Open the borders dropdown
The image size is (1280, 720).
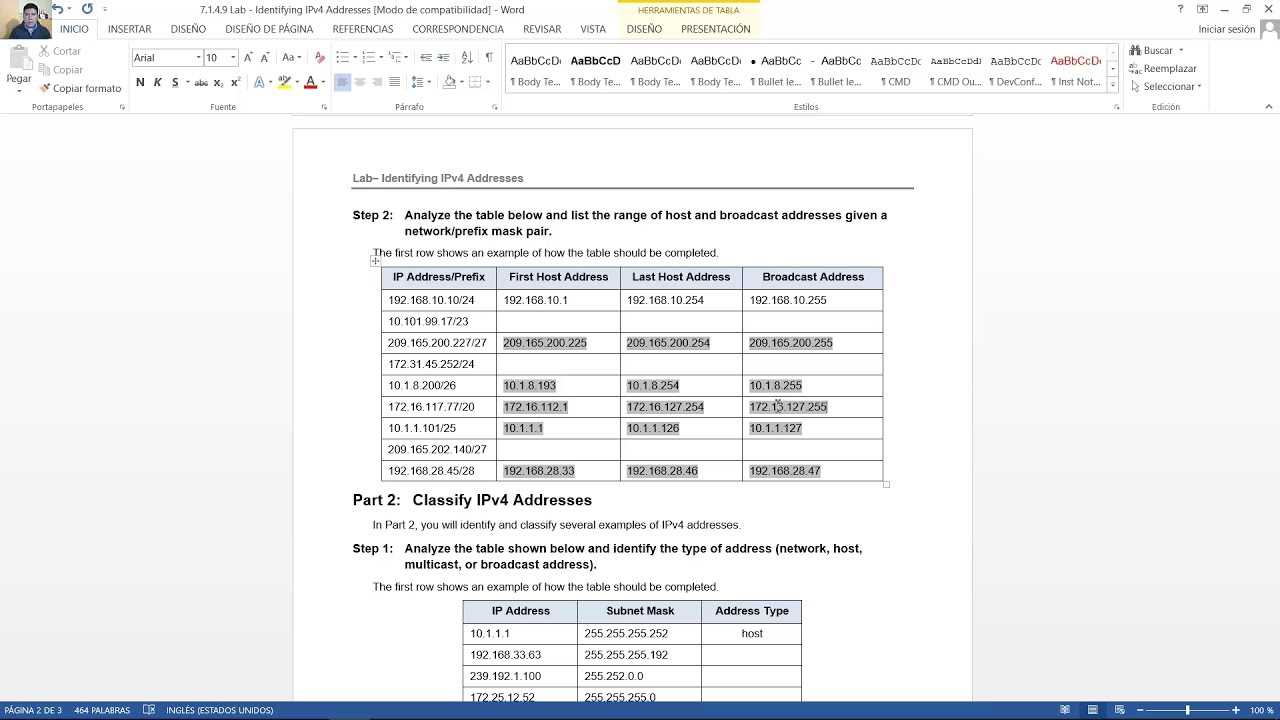(487, 82)
